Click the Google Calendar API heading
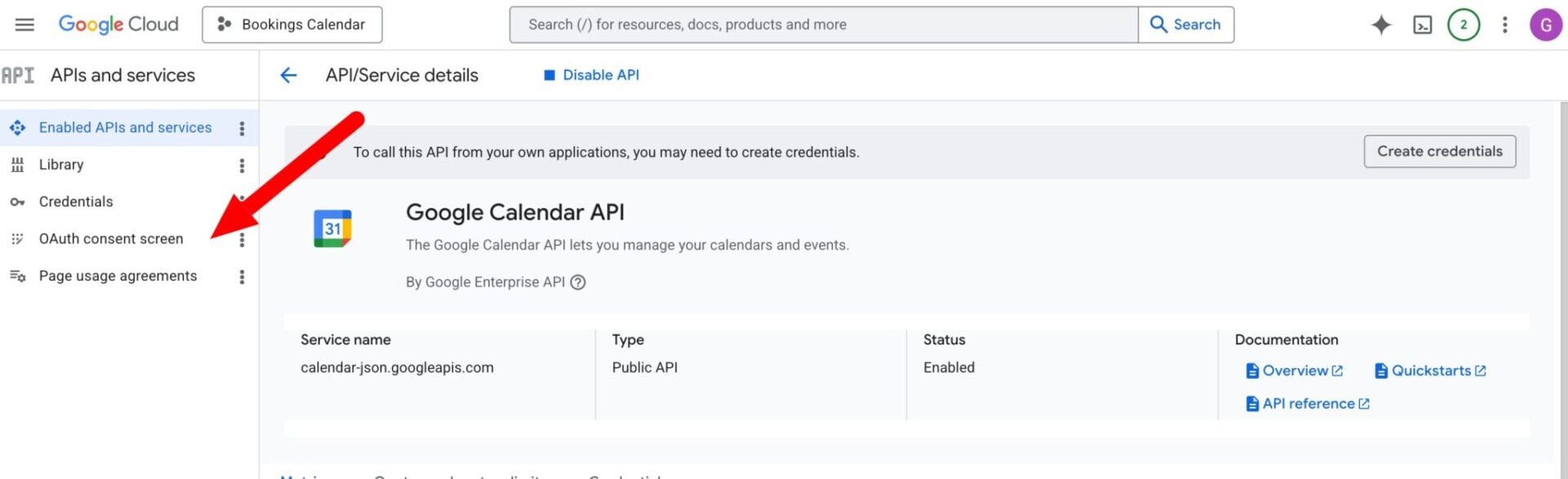This screenshot has width=1568, height=479. 514,212
